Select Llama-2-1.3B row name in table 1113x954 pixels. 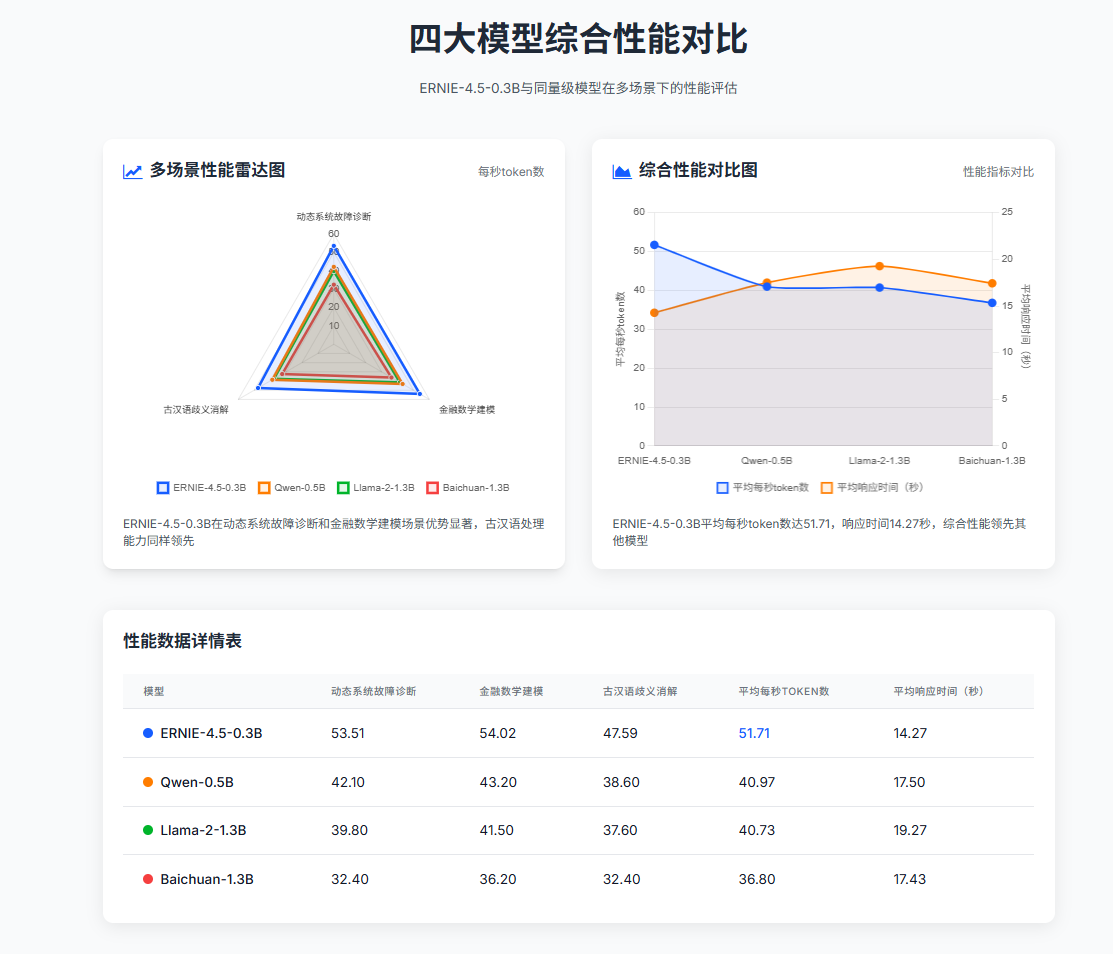[203, 830]
